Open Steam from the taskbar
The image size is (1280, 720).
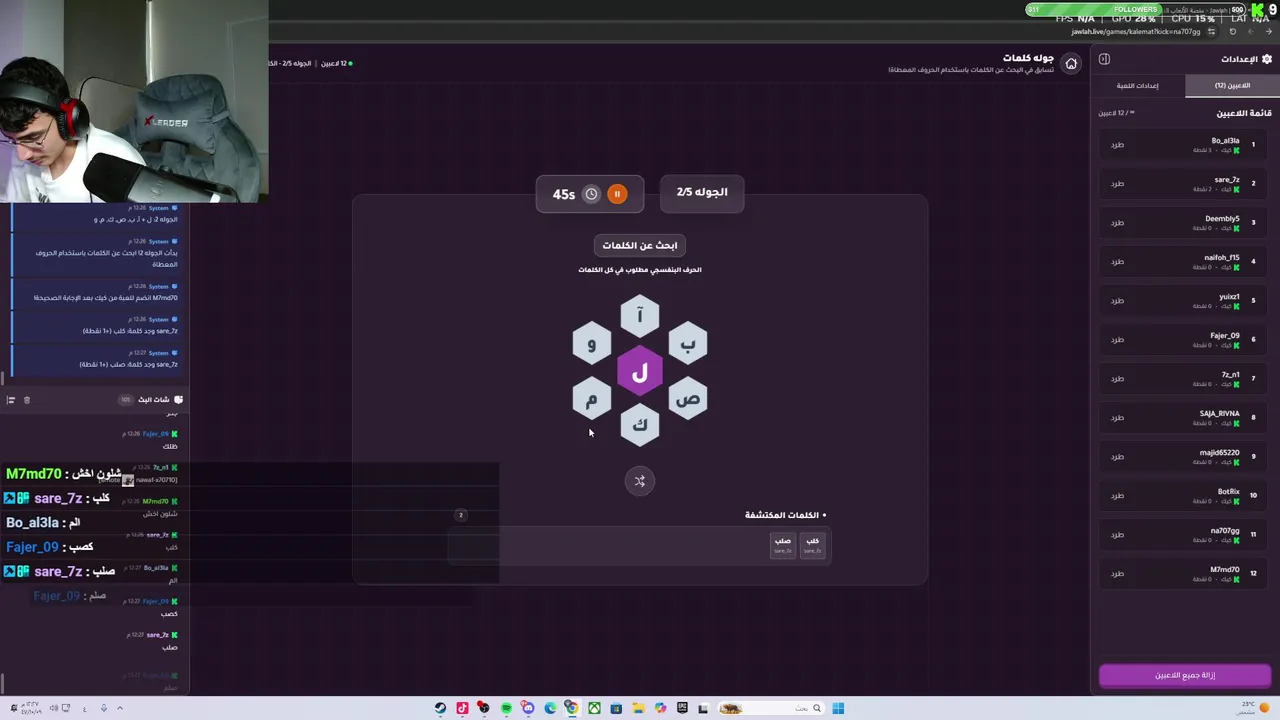point(440,709)
